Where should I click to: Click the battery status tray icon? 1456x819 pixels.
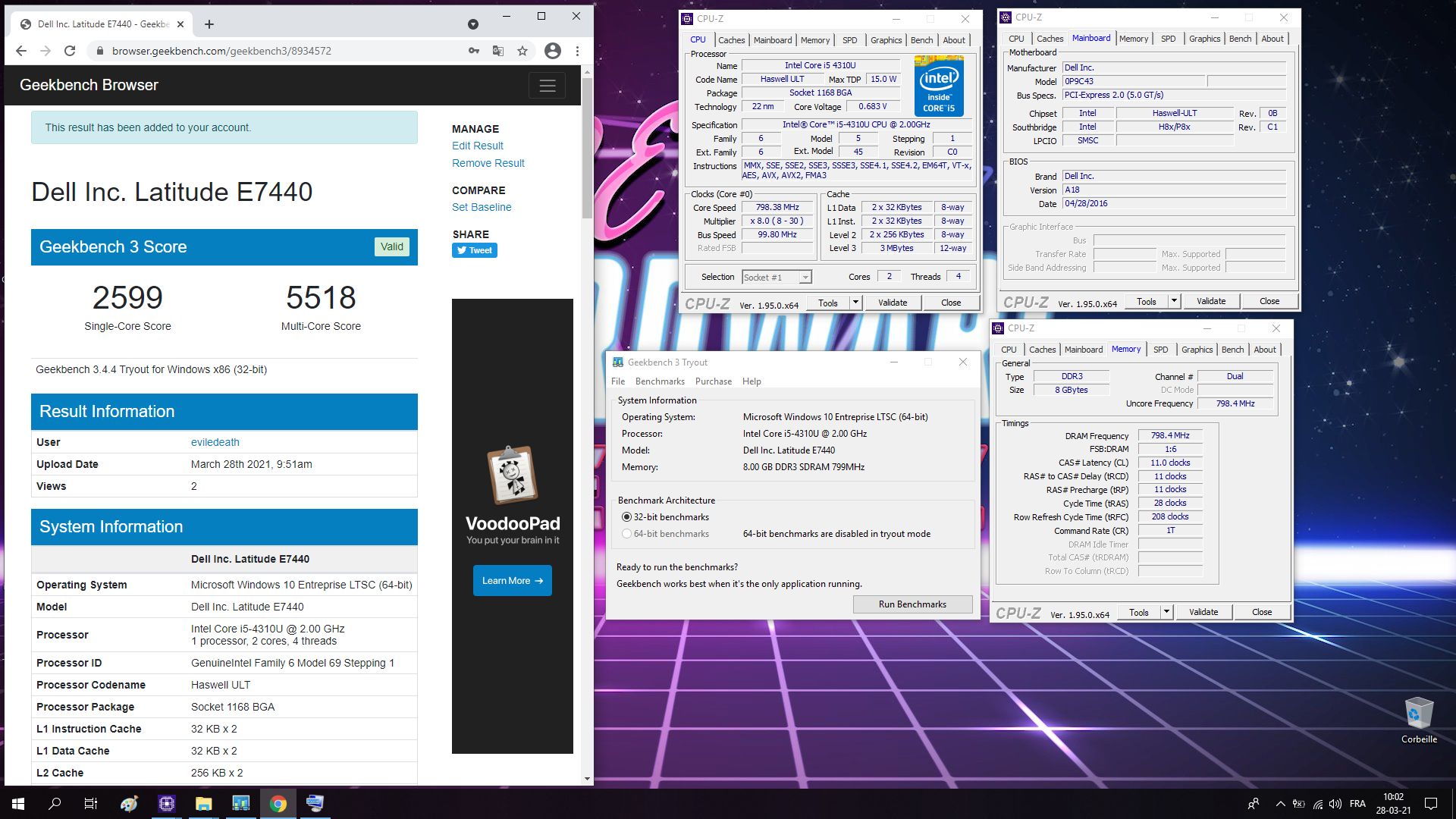click(x=1299, y=804)
